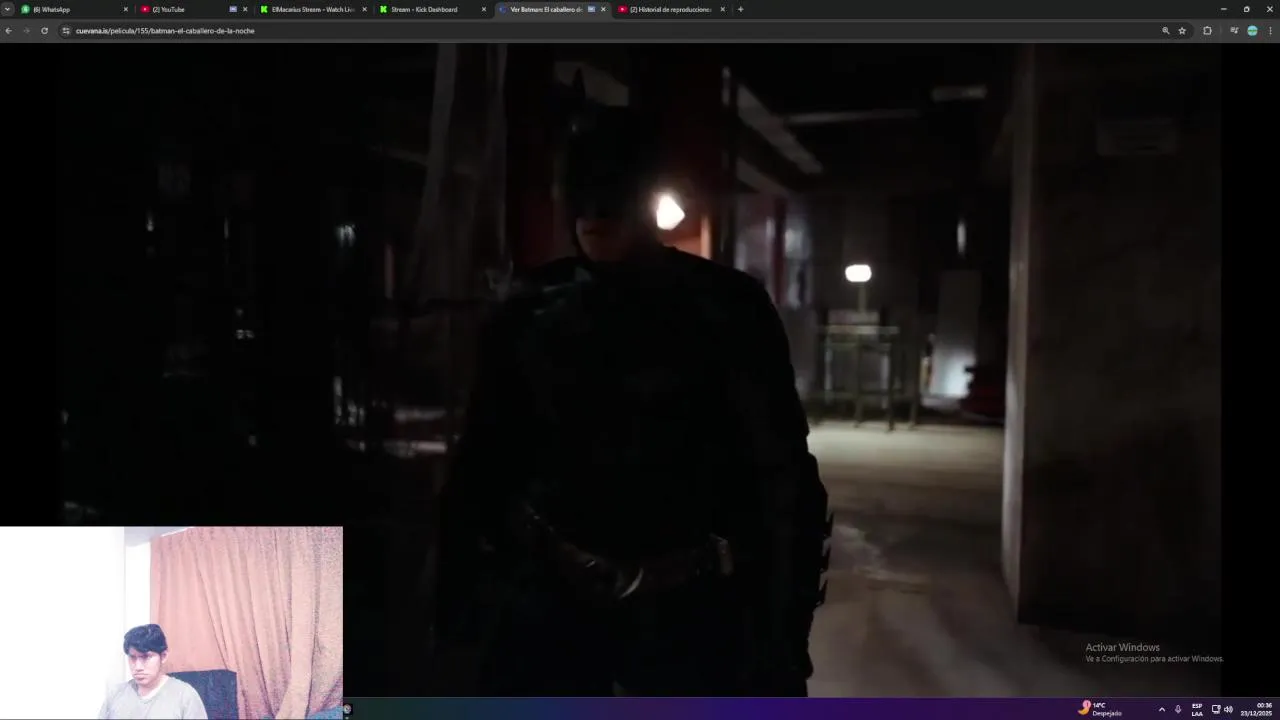This screenshot has width=1280, height=720.
Task: Switch the ESP LAA input language
Action: 1197,709
